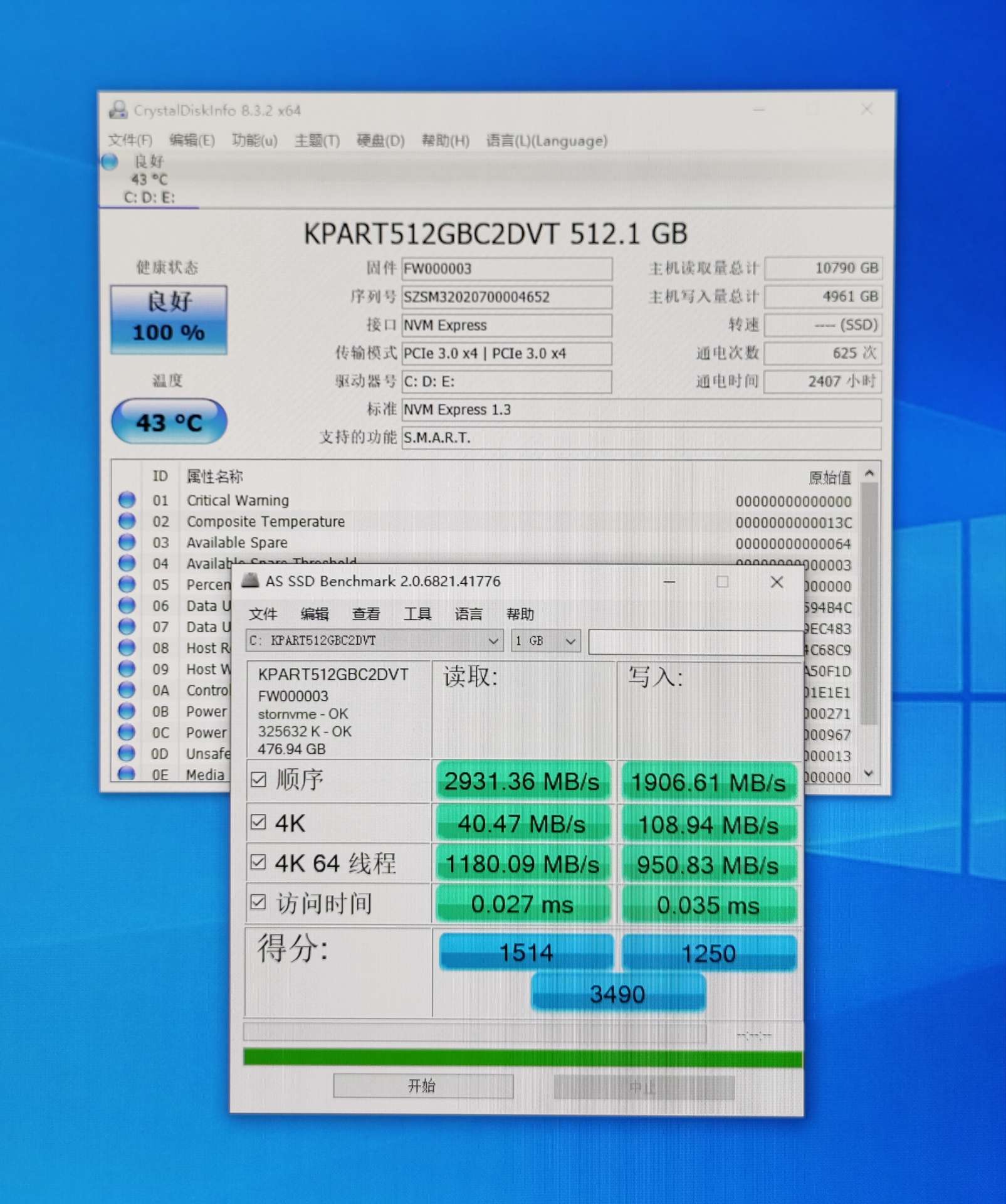Click the empty text field beside 1 GB dropdown
Image resolution: width=1006 pixels, height=1204 pixels.
coord(695,642)
